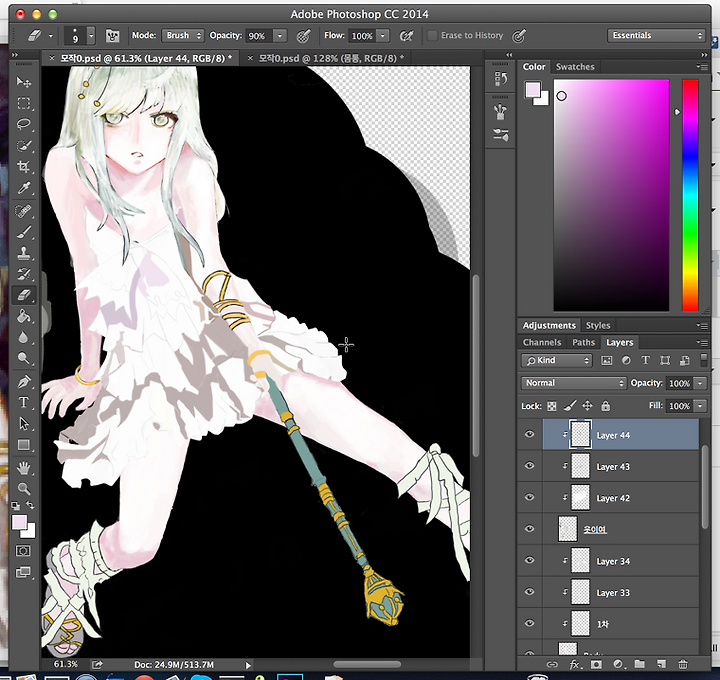This screenshot has width=720, height=680.
Task: Open layer blend mode Normal dropdown
Action: tap(573, 383)
